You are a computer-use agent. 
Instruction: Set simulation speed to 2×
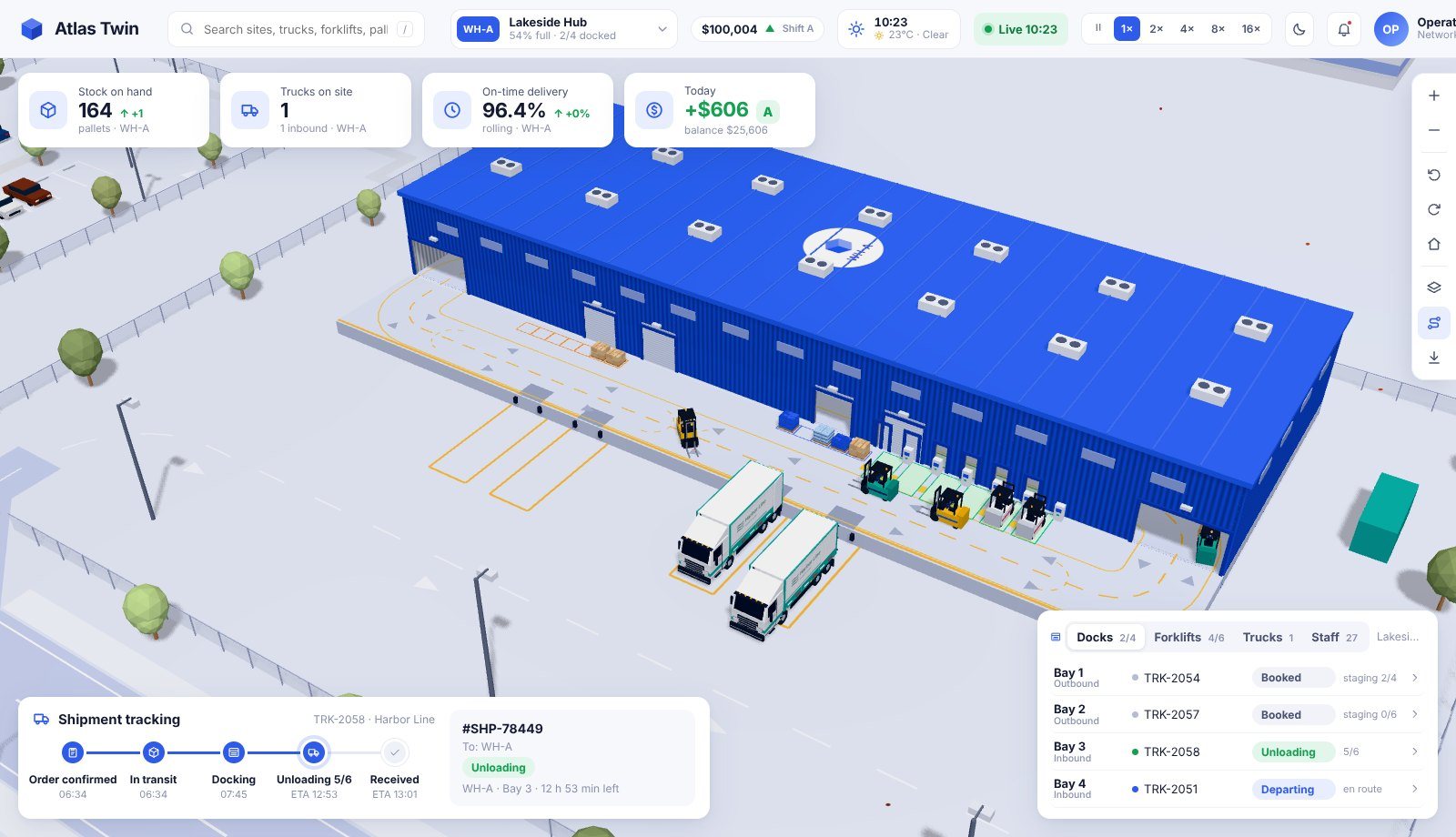click(x=1157, y=28)
